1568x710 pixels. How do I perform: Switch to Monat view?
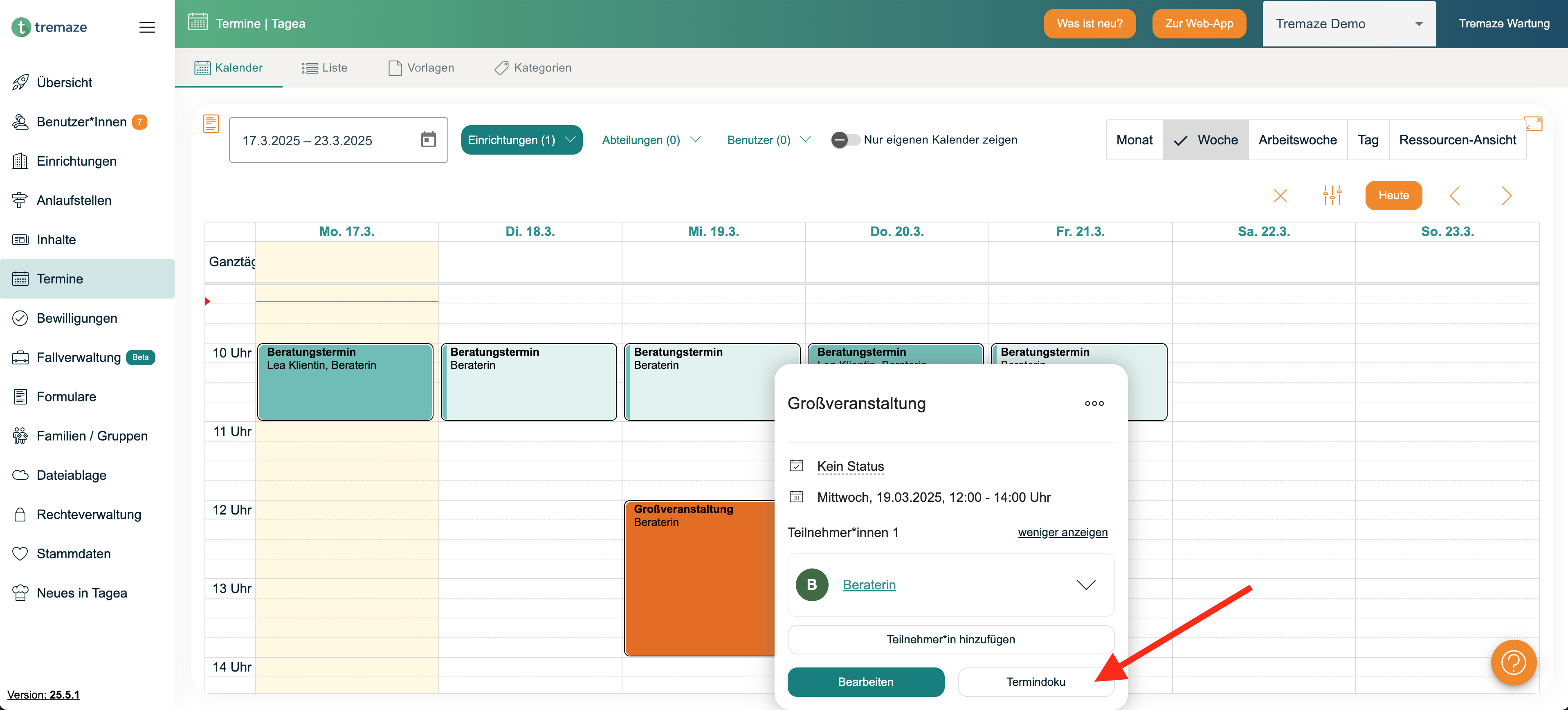click(x=1134, y=140)
